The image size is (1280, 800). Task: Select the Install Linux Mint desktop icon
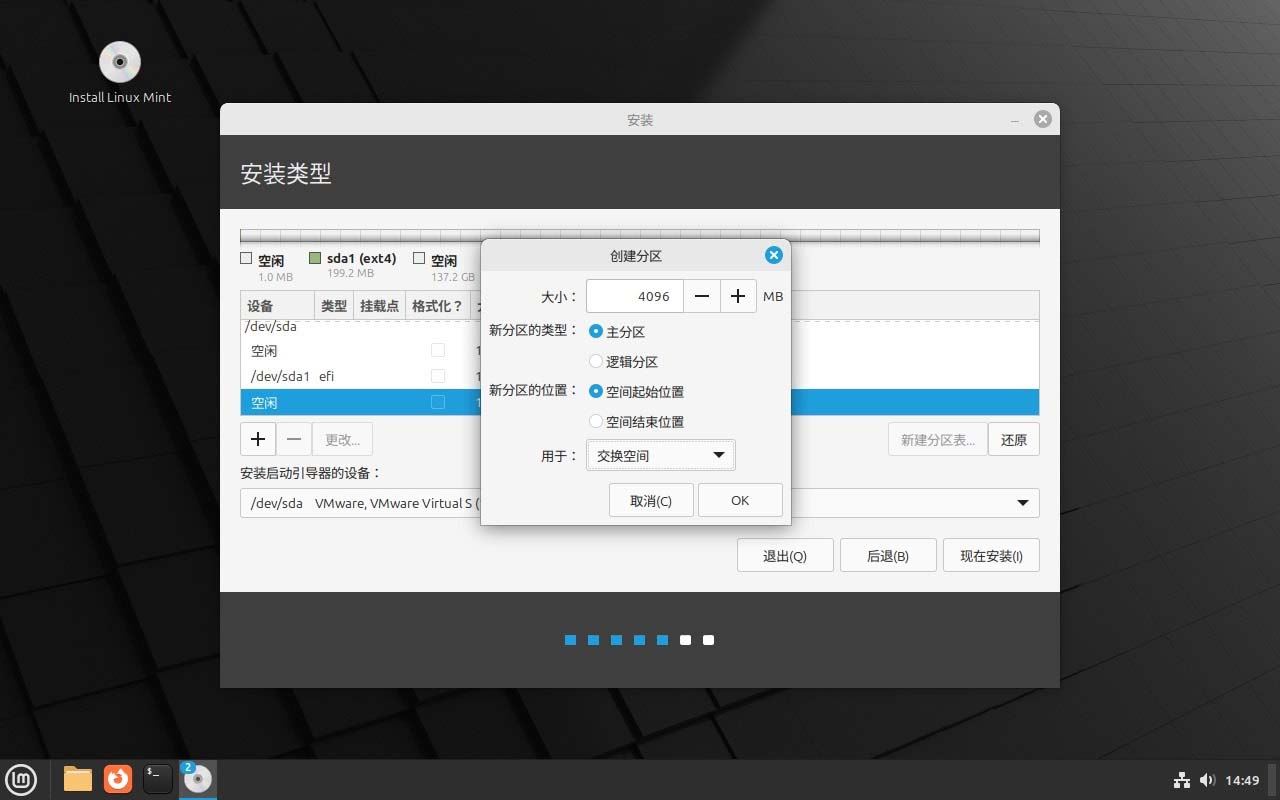point(119,60)
